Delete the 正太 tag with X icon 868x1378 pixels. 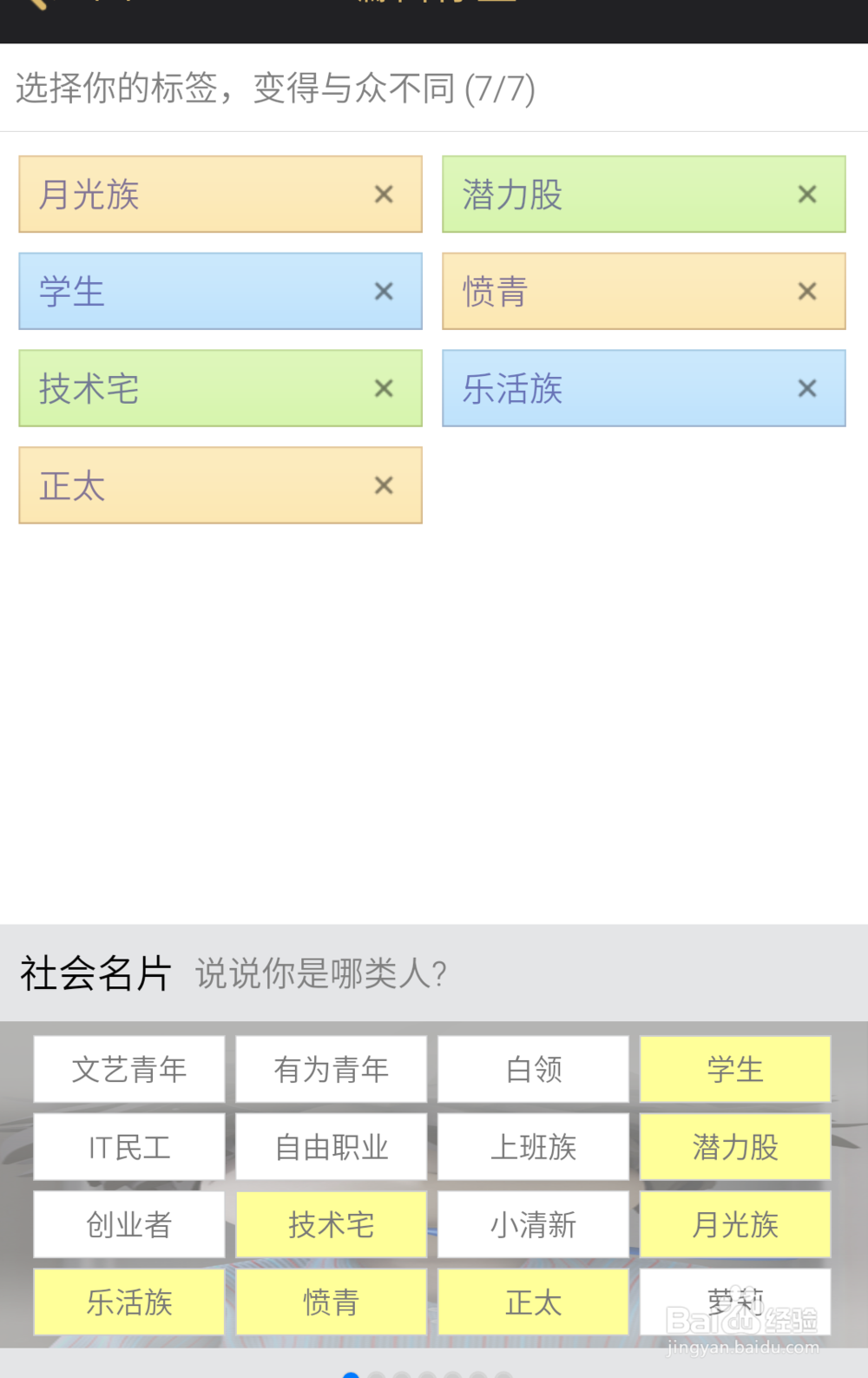(x=384, y=486)
